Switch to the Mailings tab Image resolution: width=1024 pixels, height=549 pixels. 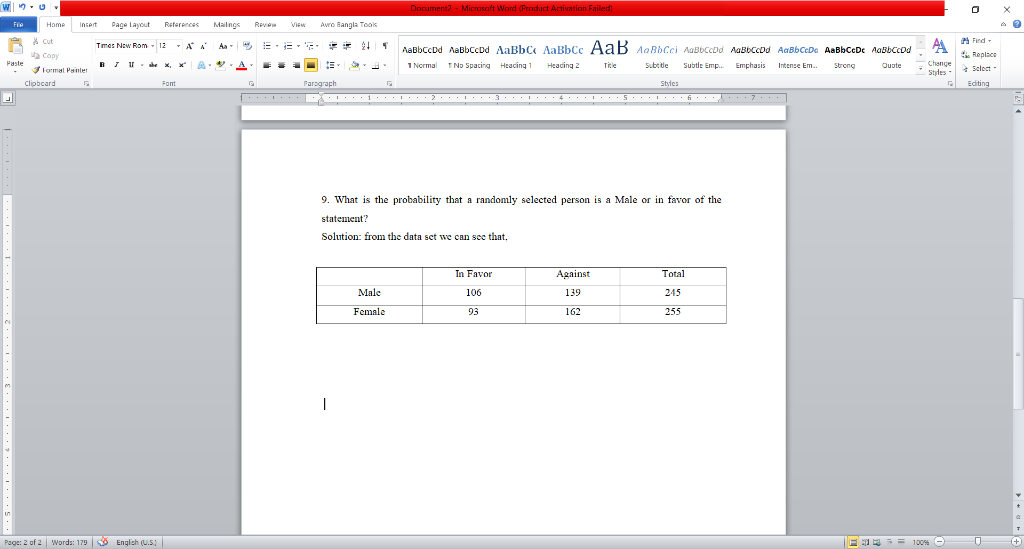(x=227, y=24)
